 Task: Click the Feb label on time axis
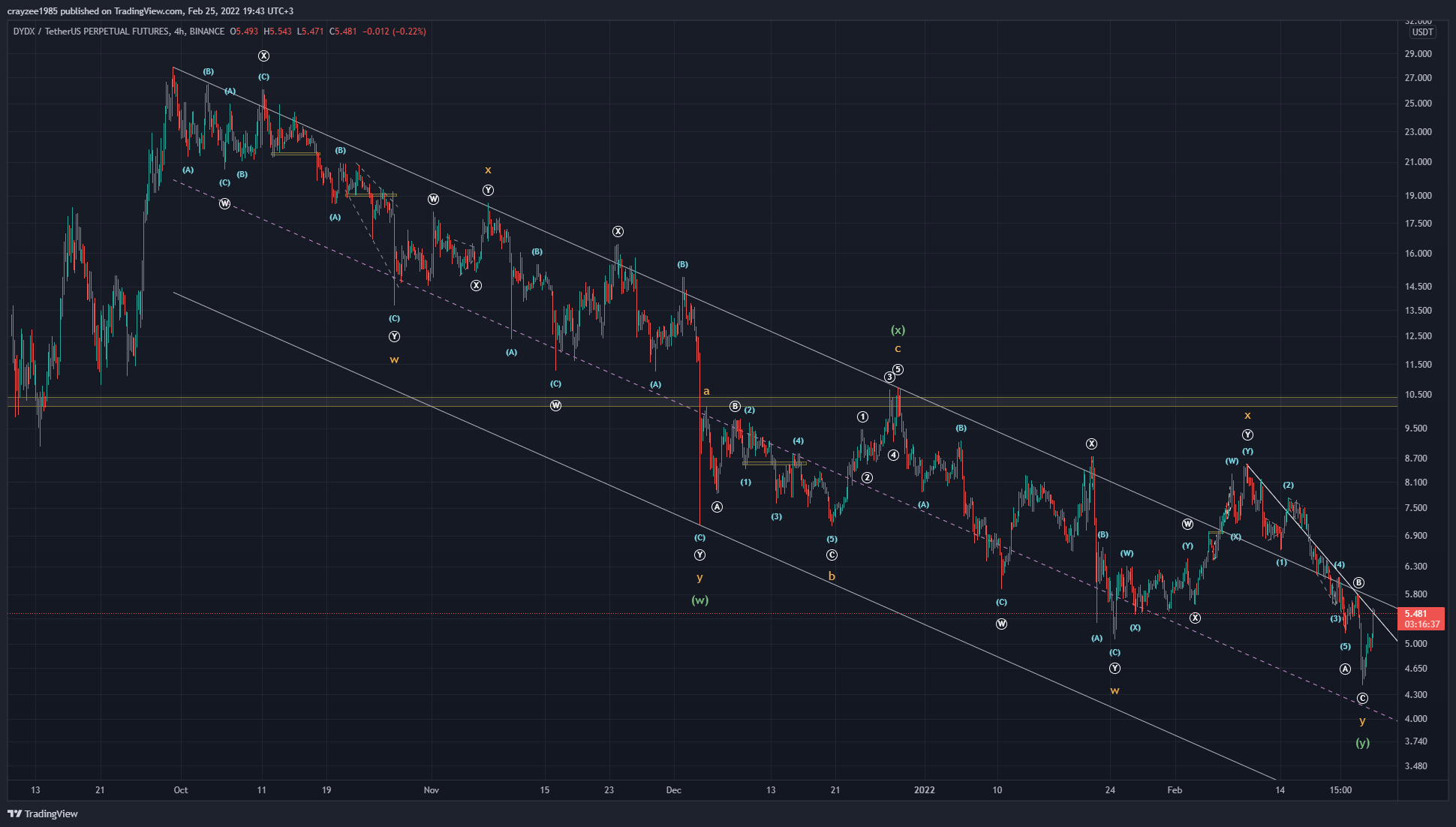tap(1175, 790)
